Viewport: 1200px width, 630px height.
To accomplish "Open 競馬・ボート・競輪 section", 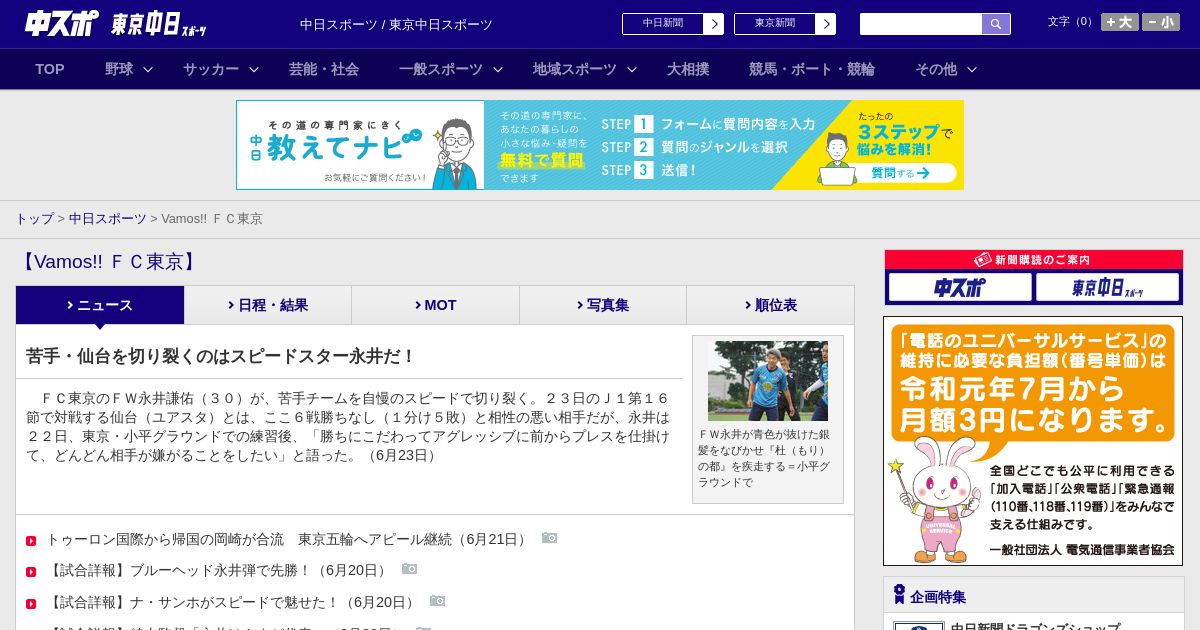I will pyautogui.click(x=812, y=69).
